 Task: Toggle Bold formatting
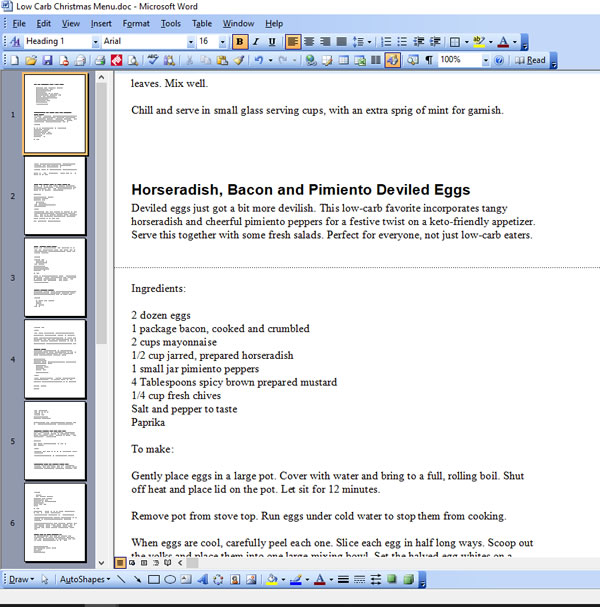click(240, 41)
